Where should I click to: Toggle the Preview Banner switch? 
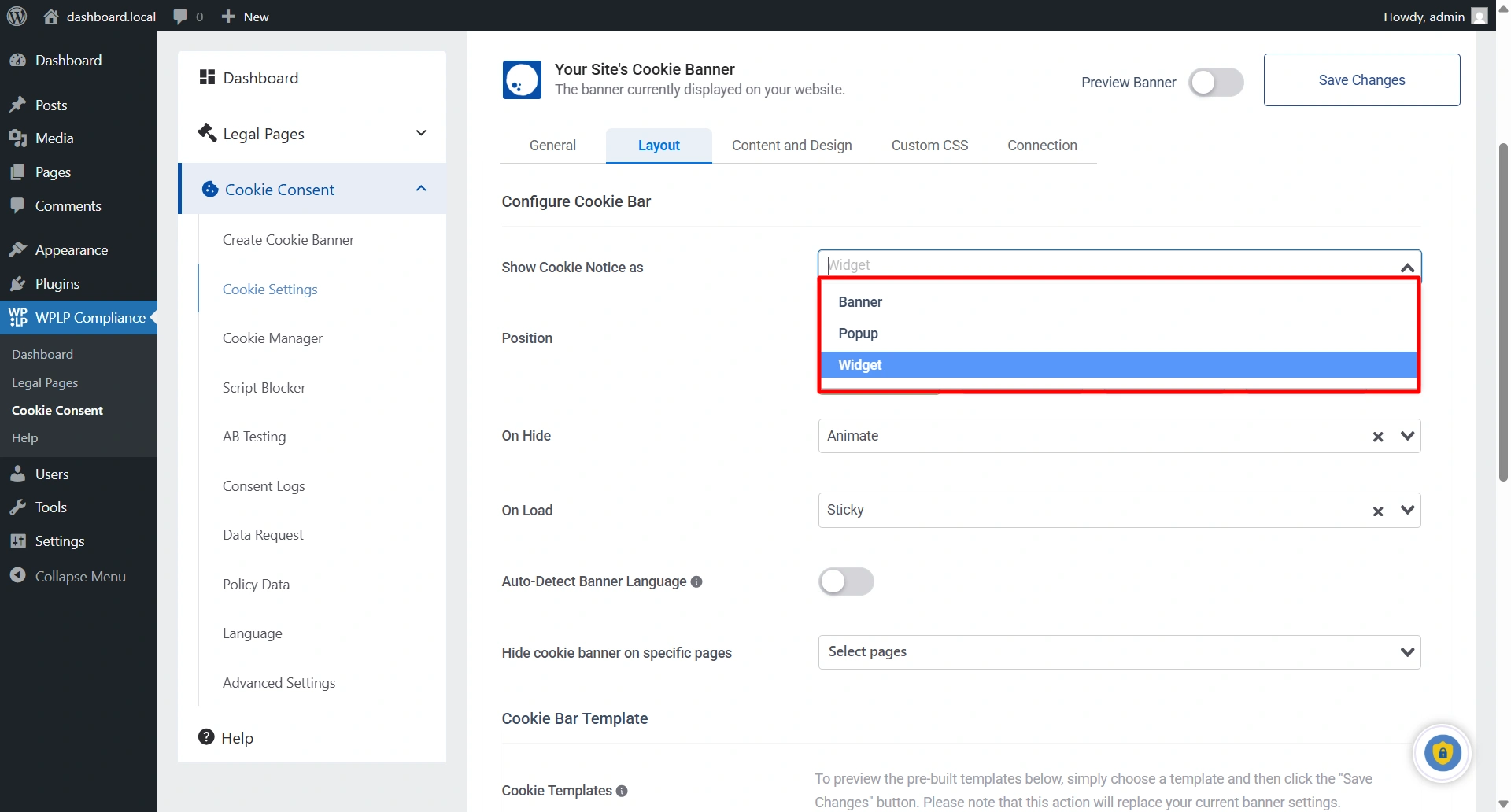(1215, 82)
